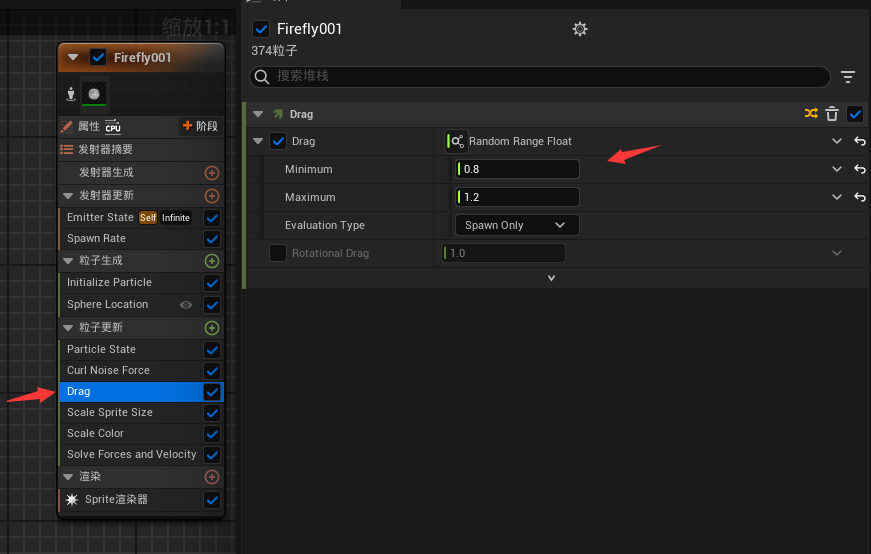Click the Sprite renderer starburst icon
Screen dimensions: 871x554
[72, 500]
